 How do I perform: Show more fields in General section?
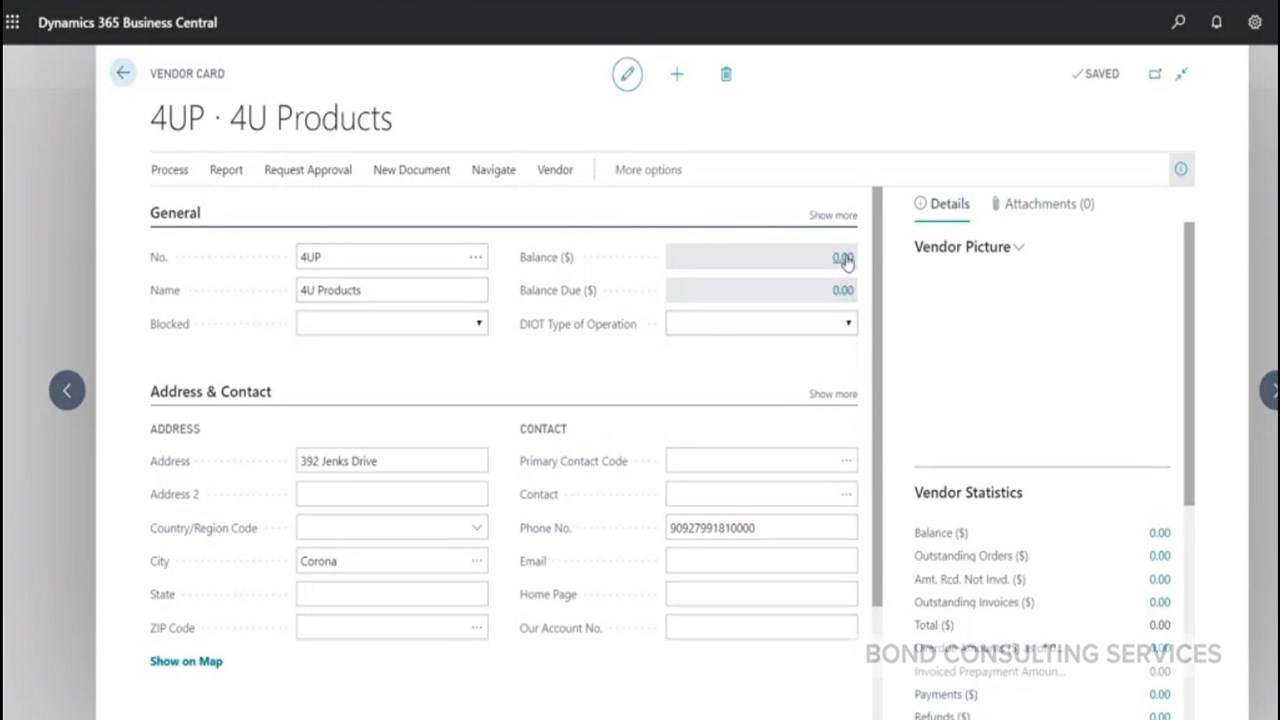[x=833, y=215]
